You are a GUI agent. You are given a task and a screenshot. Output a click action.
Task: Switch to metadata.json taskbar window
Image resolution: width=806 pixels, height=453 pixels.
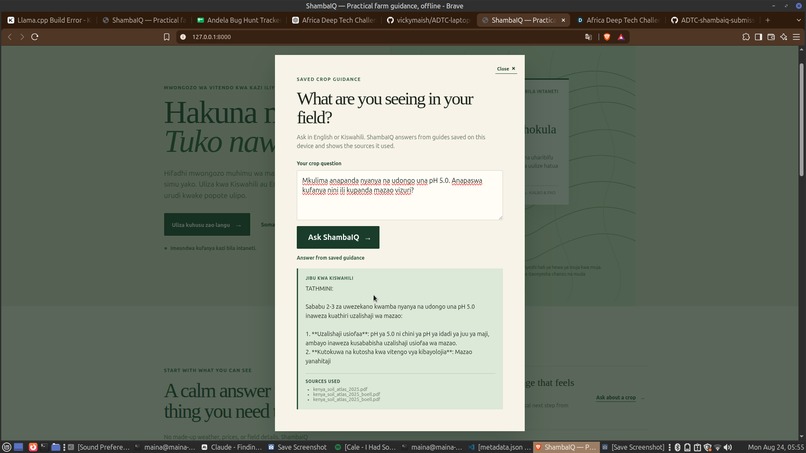tap(500, 447)
